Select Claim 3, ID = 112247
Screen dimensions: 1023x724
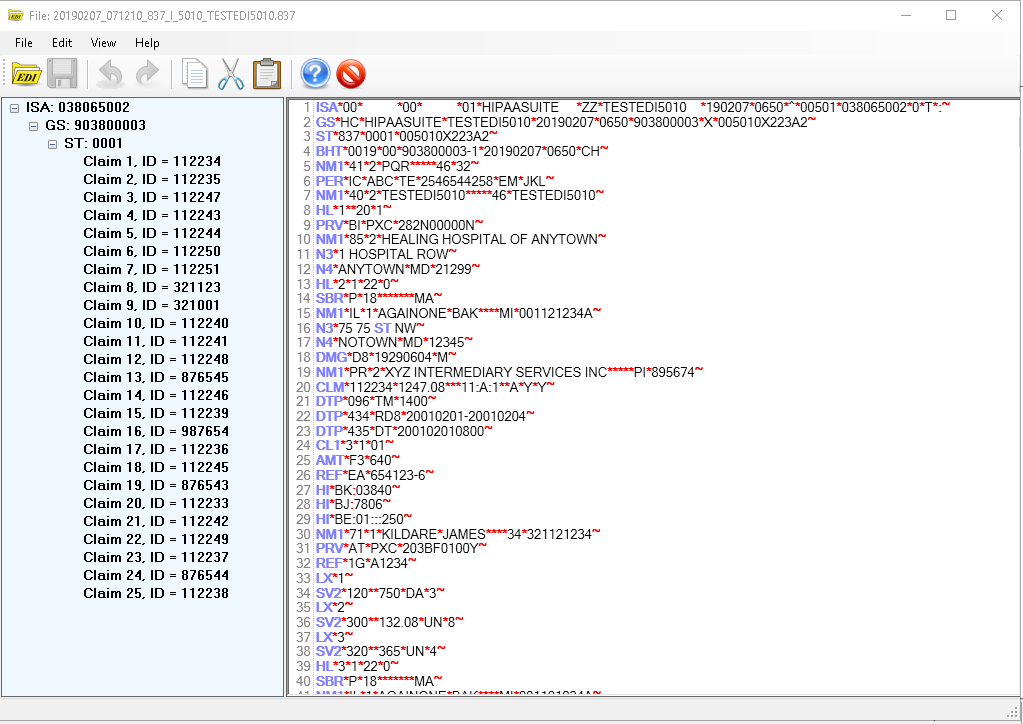[x=152, y=198]
